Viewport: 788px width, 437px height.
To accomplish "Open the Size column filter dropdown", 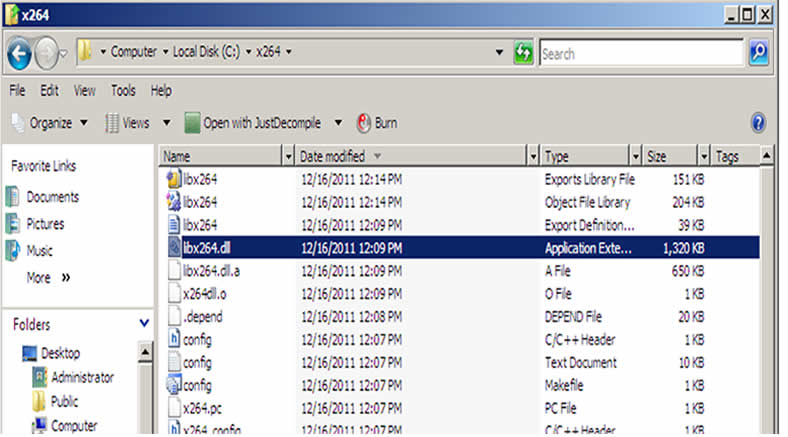I will [x=704, y=157].
